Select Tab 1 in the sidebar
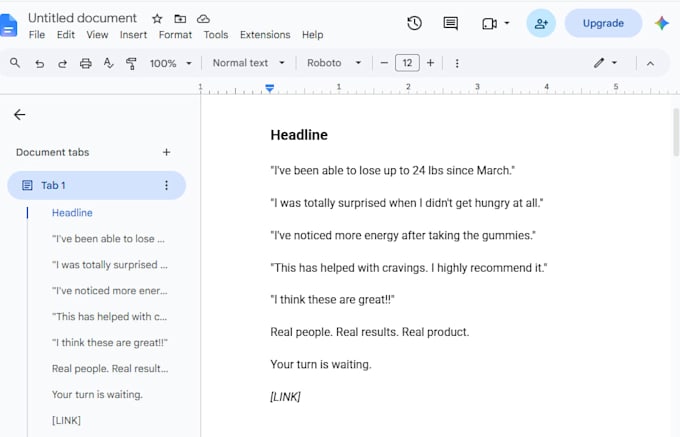Image resolution: width=680 pixels, height=437 pixels. pos(97,186)
